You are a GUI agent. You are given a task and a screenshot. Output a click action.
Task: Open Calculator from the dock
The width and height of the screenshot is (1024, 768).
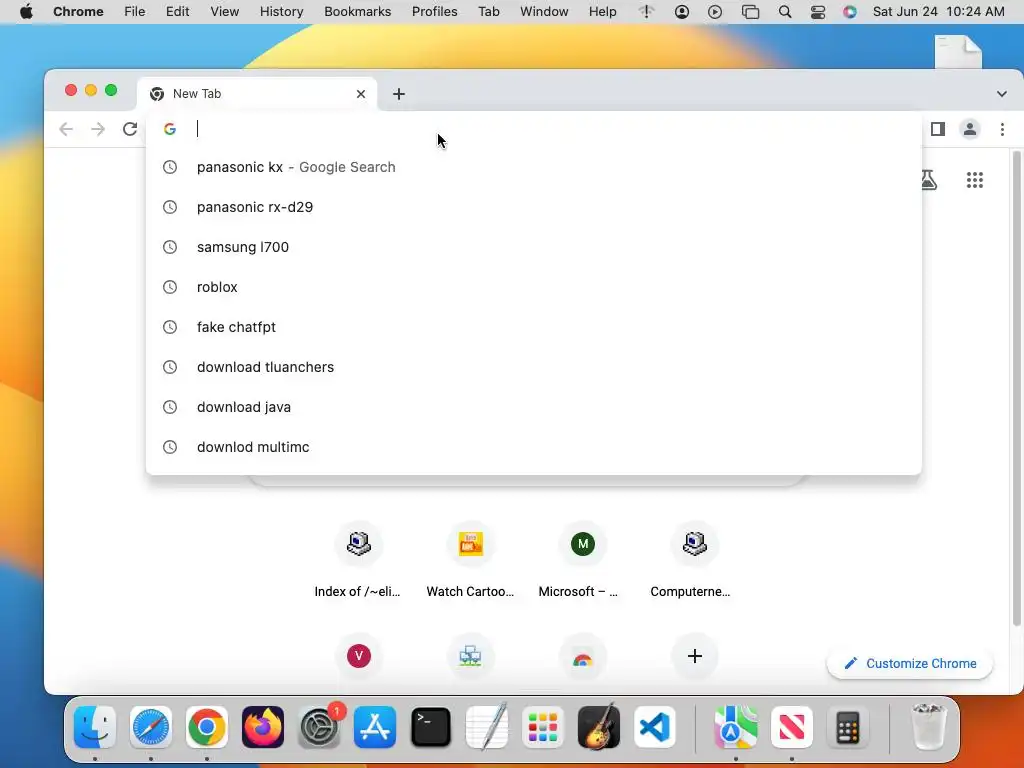tap(848, 727)
